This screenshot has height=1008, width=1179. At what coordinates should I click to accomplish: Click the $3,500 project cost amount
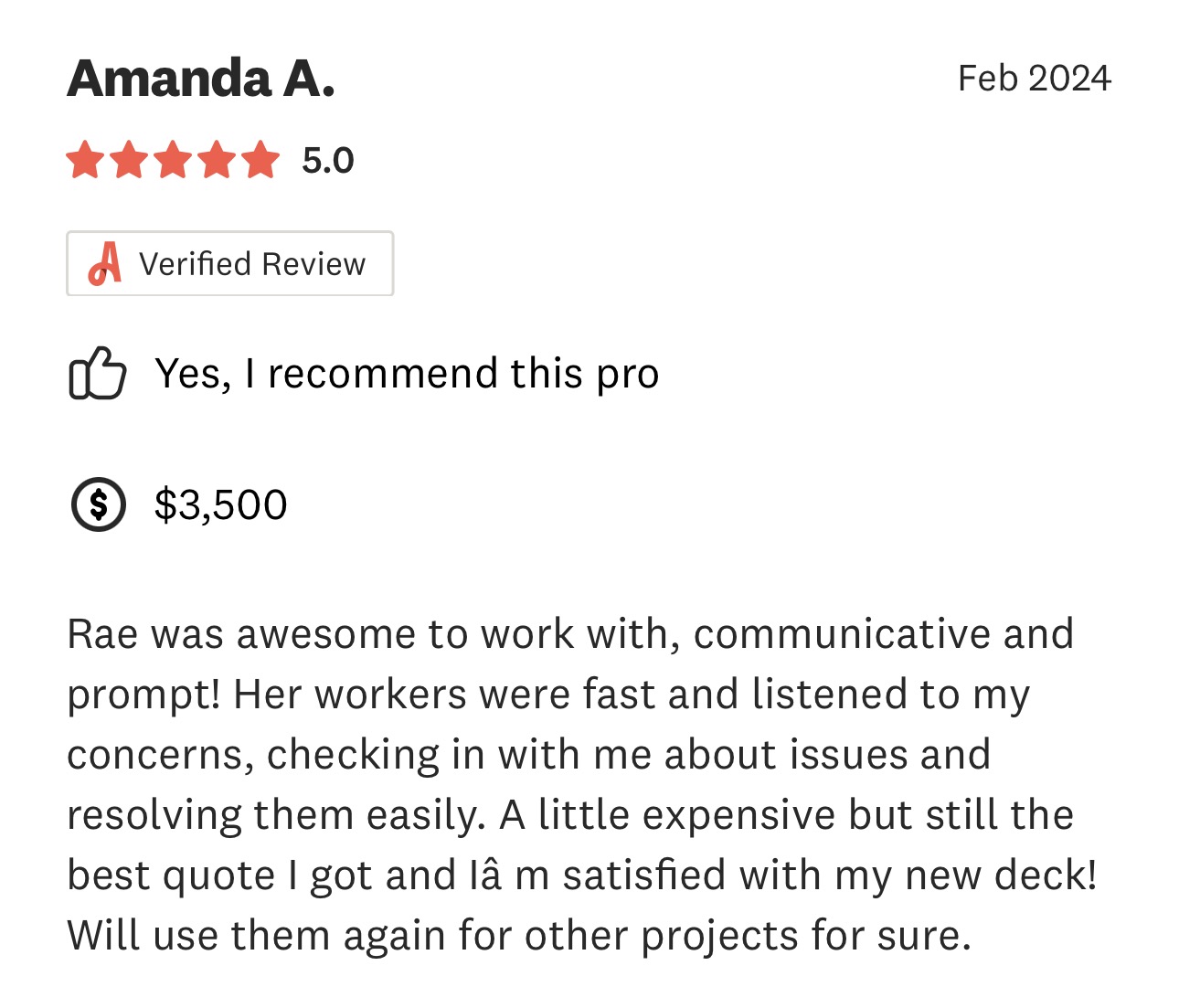221,505
